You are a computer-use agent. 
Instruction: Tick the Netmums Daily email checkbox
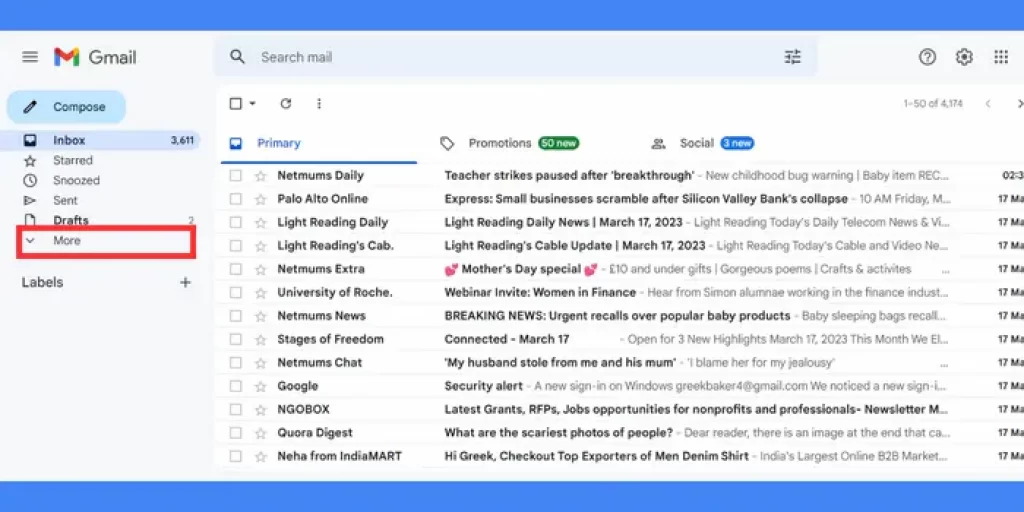pos(236,176)
